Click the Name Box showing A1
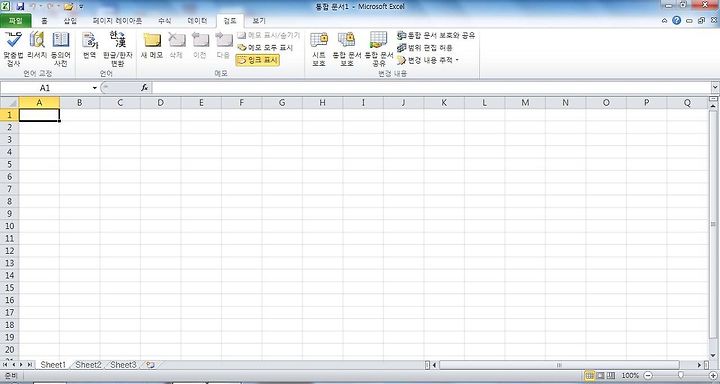This screenshot has width=720, height=384. pyautogui.click(x=45, y=88)
